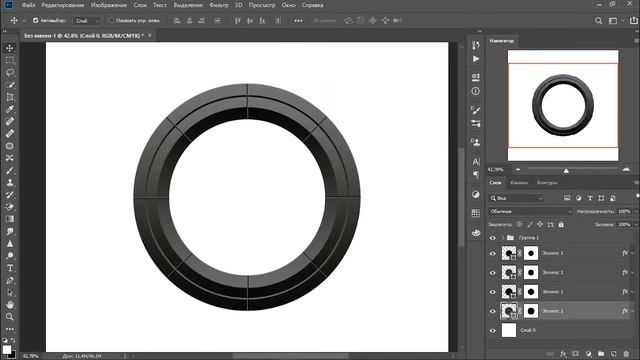Switch to the Контуры tab
Viewport: 640px width, 360px height.
547,183
